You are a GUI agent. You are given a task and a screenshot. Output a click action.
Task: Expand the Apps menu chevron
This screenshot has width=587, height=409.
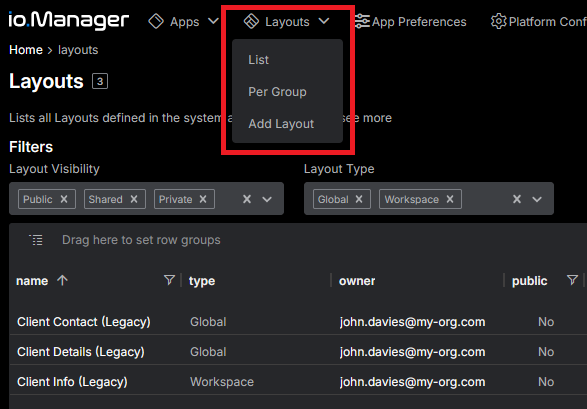tap(213, 21)
